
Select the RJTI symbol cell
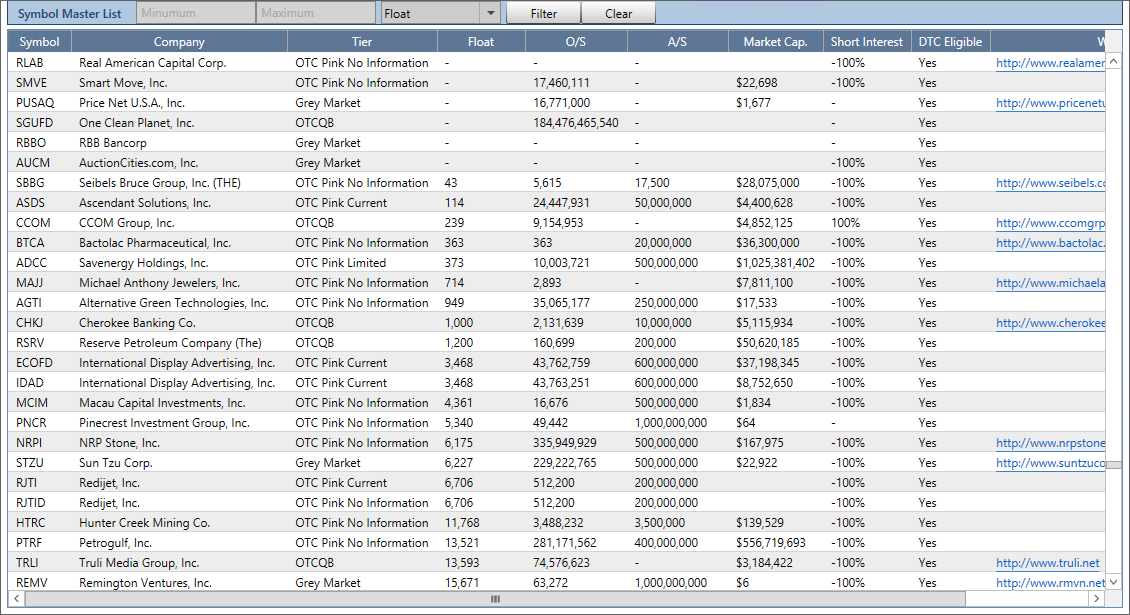pos(27,483)
